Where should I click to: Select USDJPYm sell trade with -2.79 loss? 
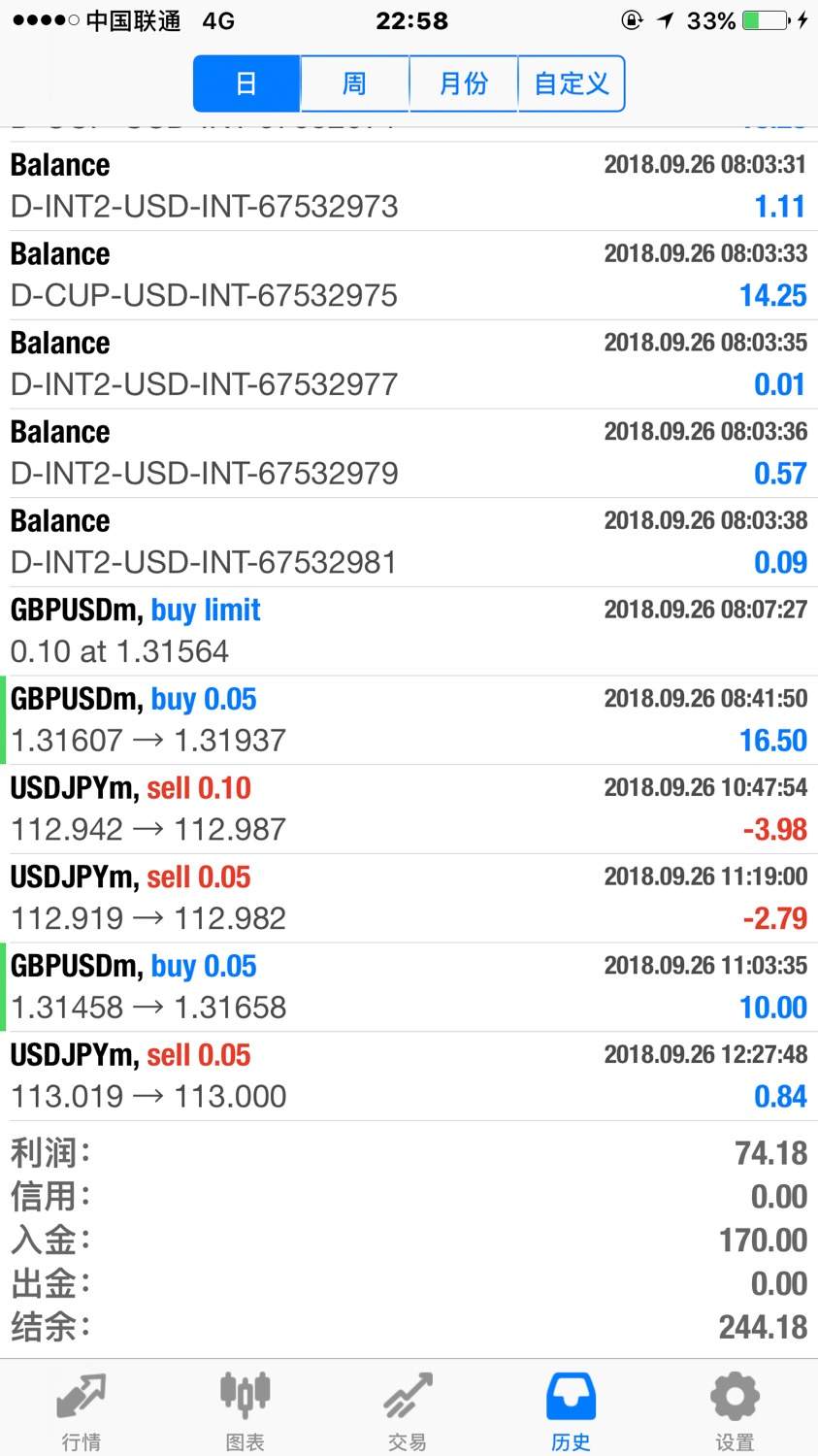(409, 898)
